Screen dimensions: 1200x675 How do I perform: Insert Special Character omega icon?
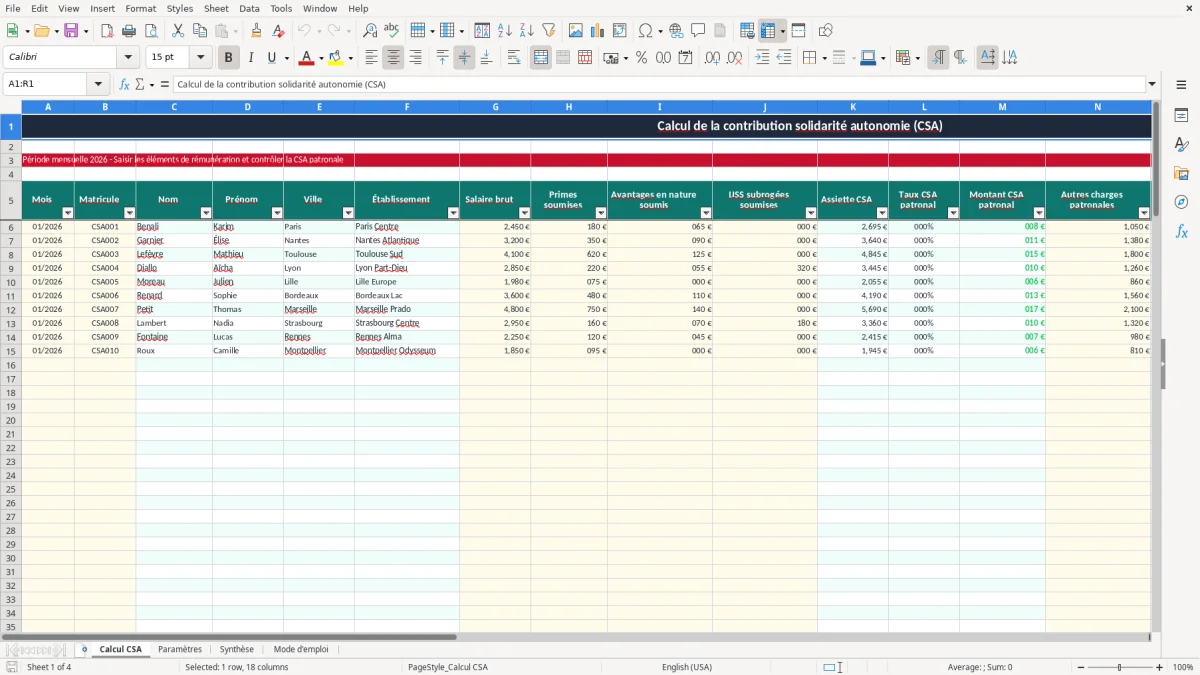point(646,31)
